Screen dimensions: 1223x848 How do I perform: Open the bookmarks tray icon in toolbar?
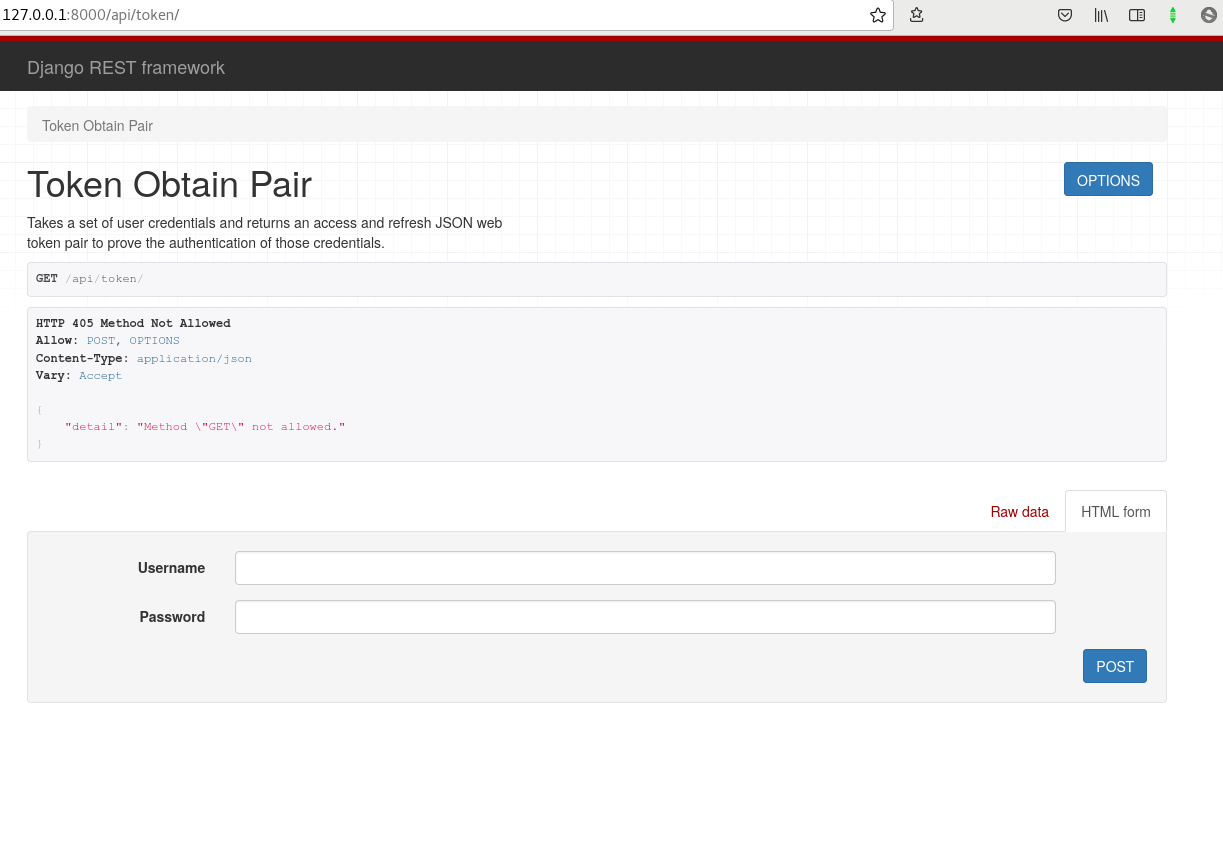coord(916,15)
